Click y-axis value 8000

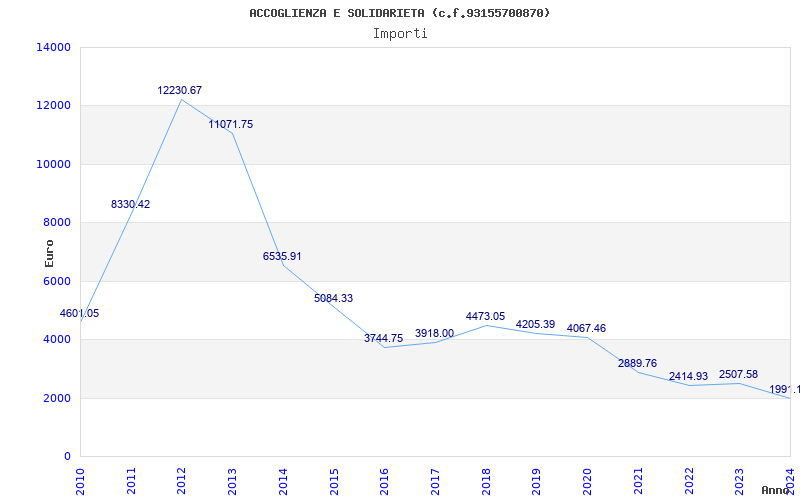57,222
